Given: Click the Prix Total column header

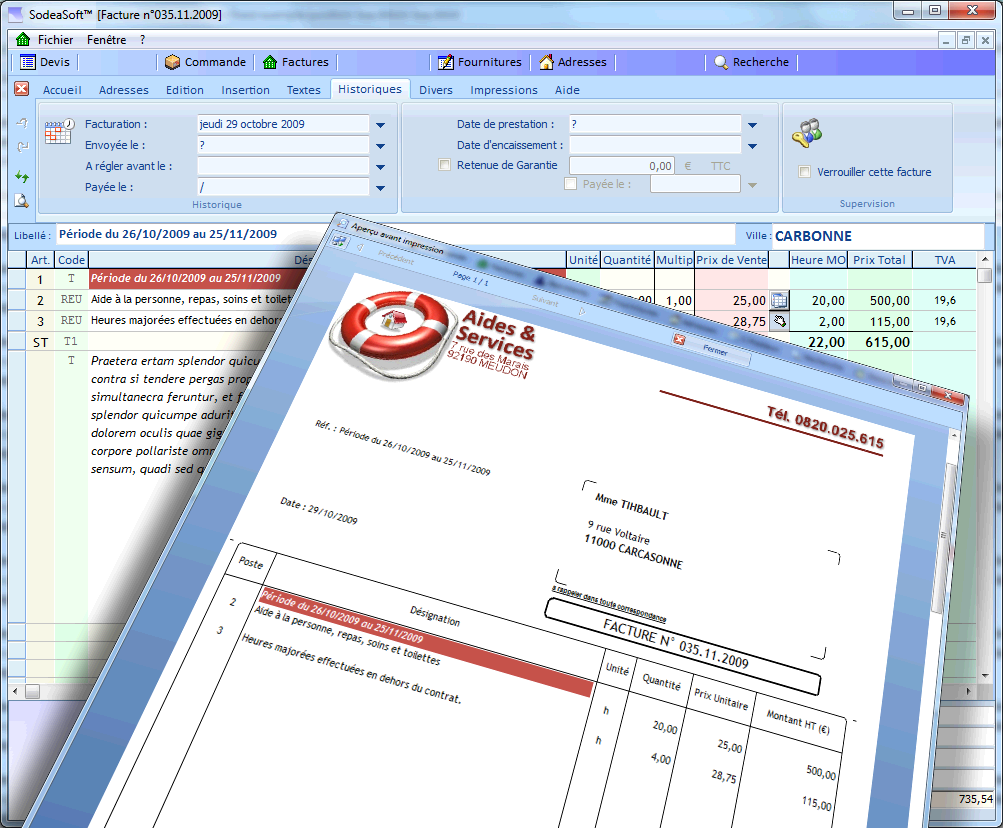Looking at the screenshot, I should pyautogui.click(x=879, y=260).
